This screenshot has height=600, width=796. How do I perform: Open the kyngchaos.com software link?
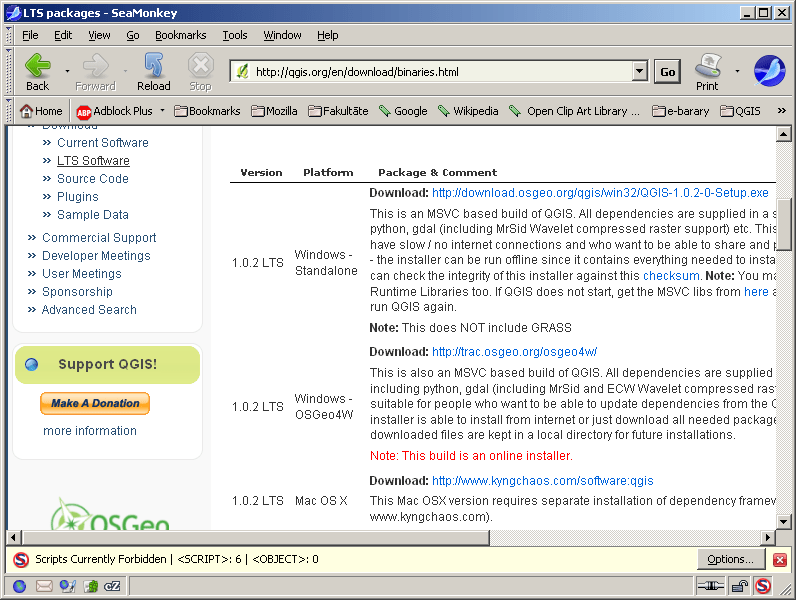tap(543, 481)
